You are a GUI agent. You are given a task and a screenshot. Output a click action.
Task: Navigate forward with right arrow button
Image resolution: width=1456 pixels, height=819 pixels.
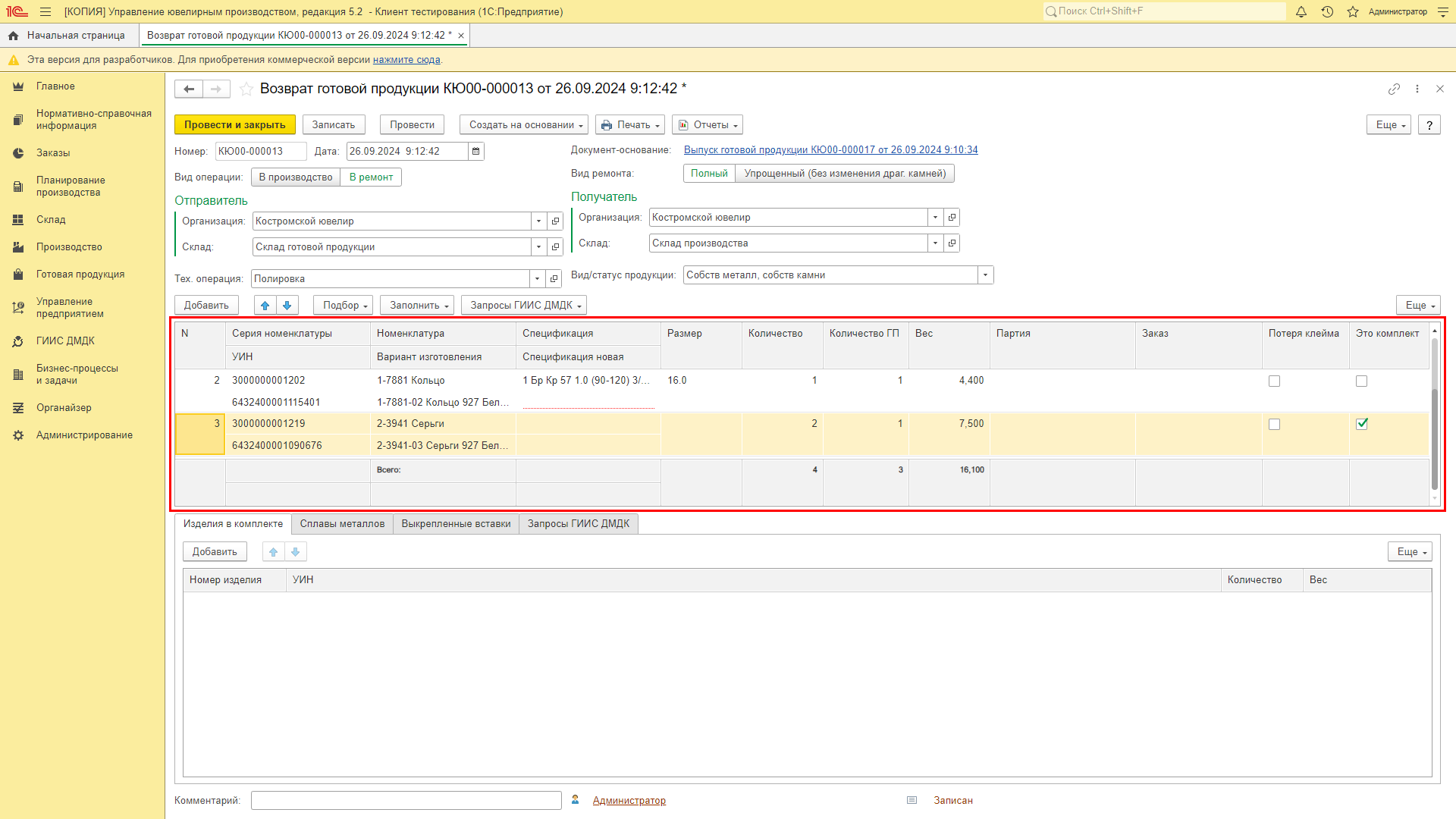click(216, 89)
